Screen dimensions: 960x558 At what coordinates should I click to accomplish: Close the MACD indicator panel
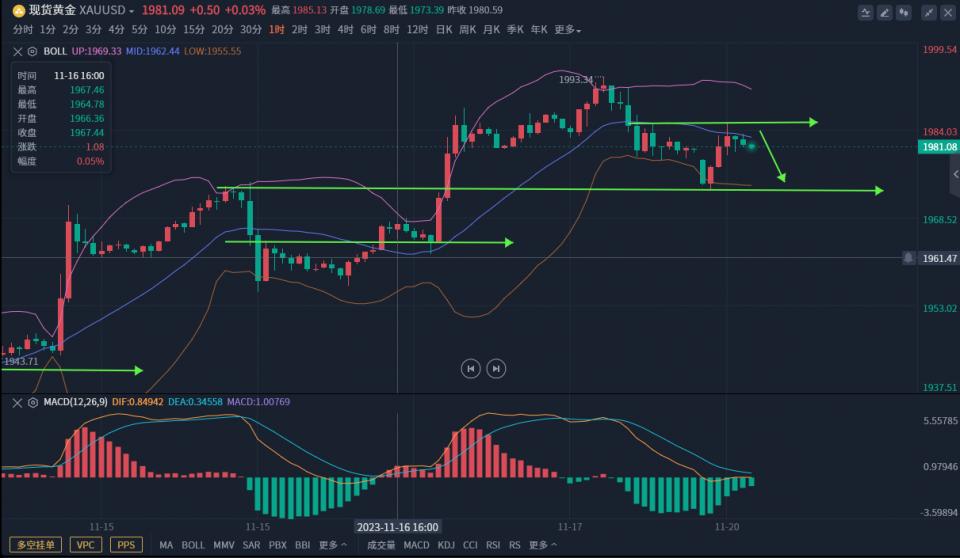pyautogui.click(x=18, y=402)
